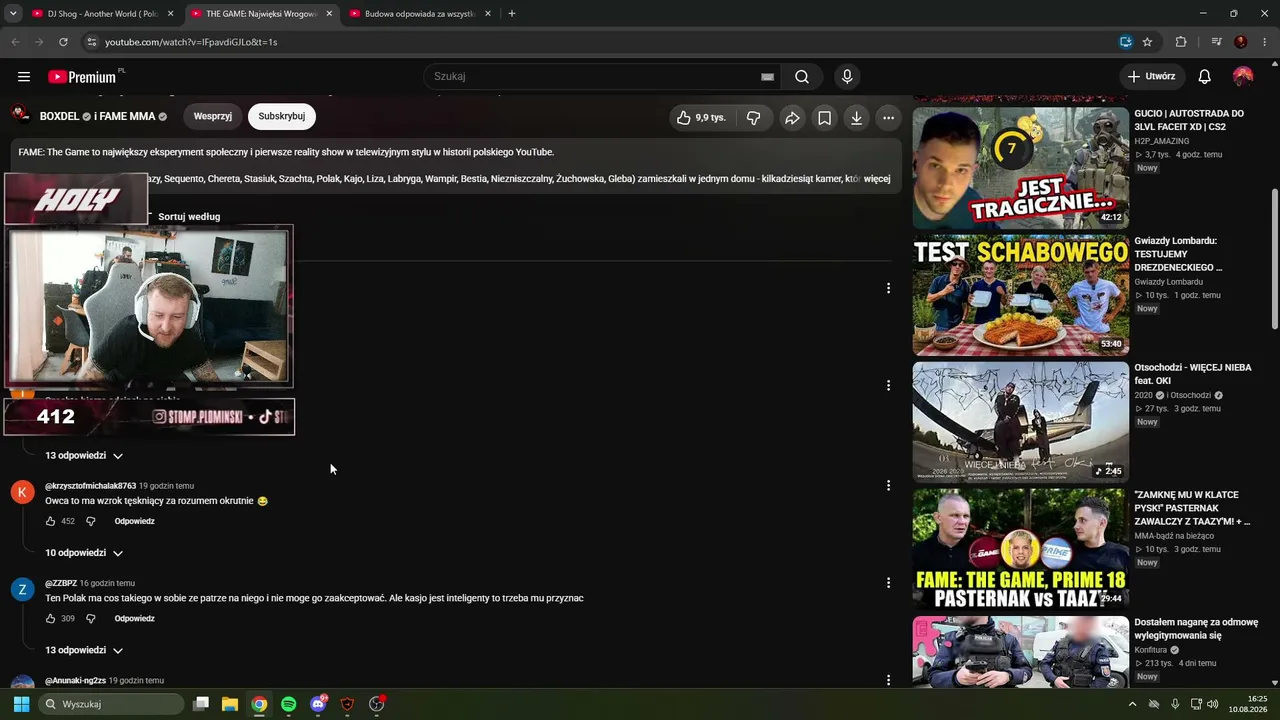
Task: Open the YouTube notifications bell
Action: (1205, 77)
